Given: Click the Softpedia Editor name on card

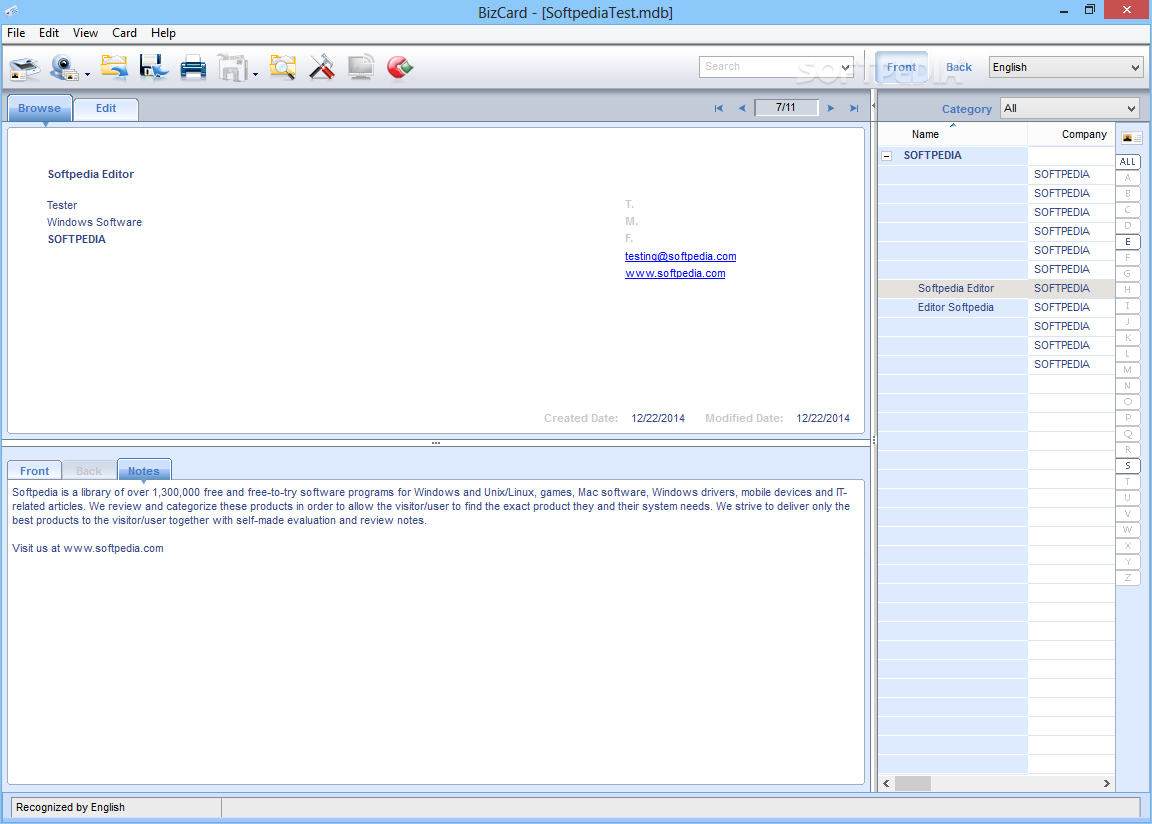Looking at the screenshot, I should tap(91, 174).
